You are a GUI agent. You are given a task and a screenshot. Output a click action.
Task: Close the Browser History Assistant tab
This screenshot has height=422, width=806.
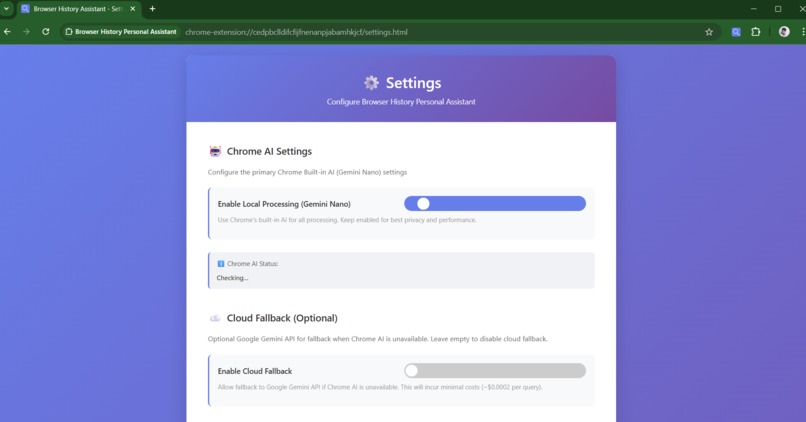pyautogui.click(x=133, y=9)
